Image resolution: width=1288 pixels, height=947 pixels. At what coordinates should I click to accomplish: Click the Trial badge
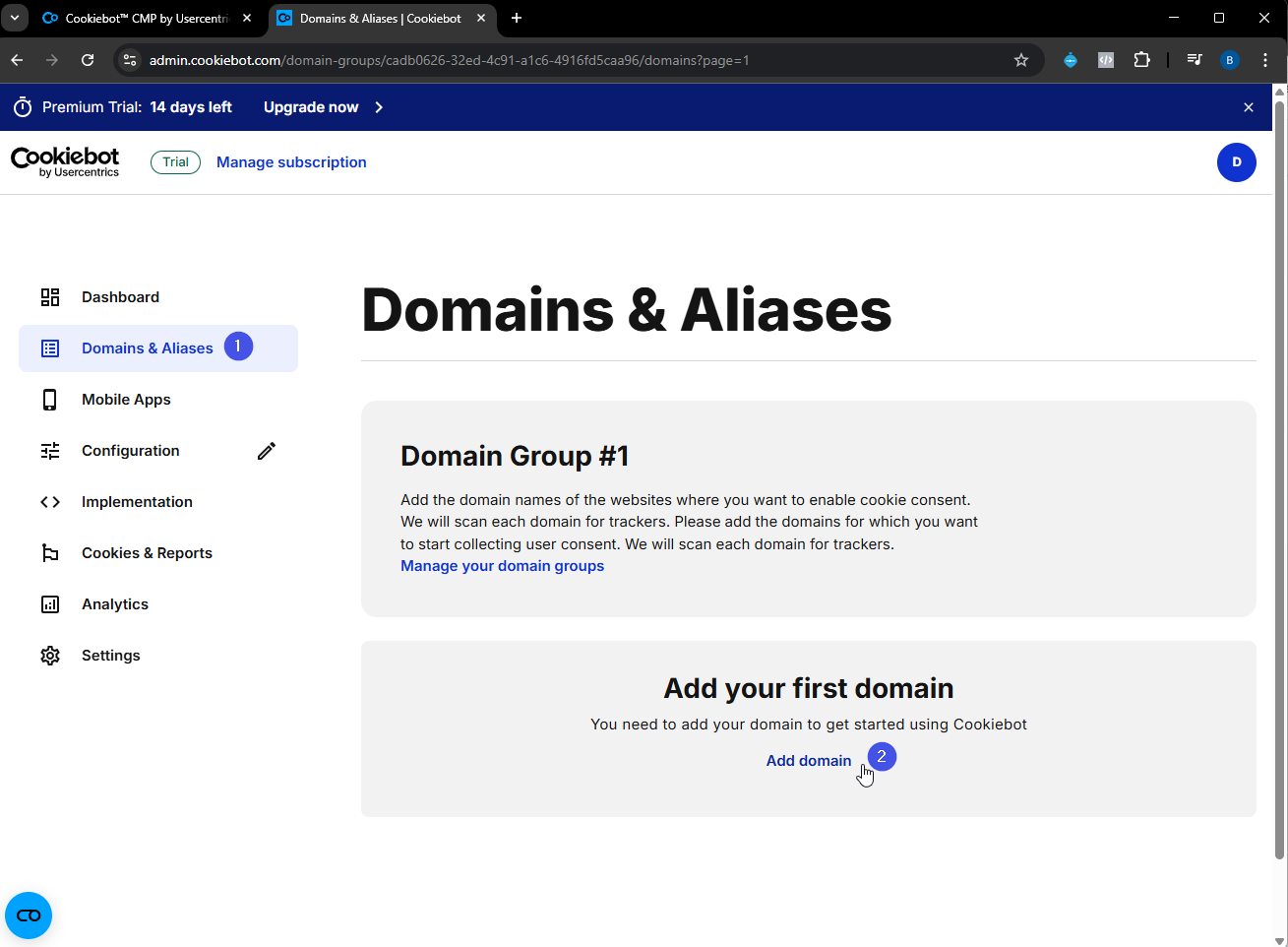175,162
